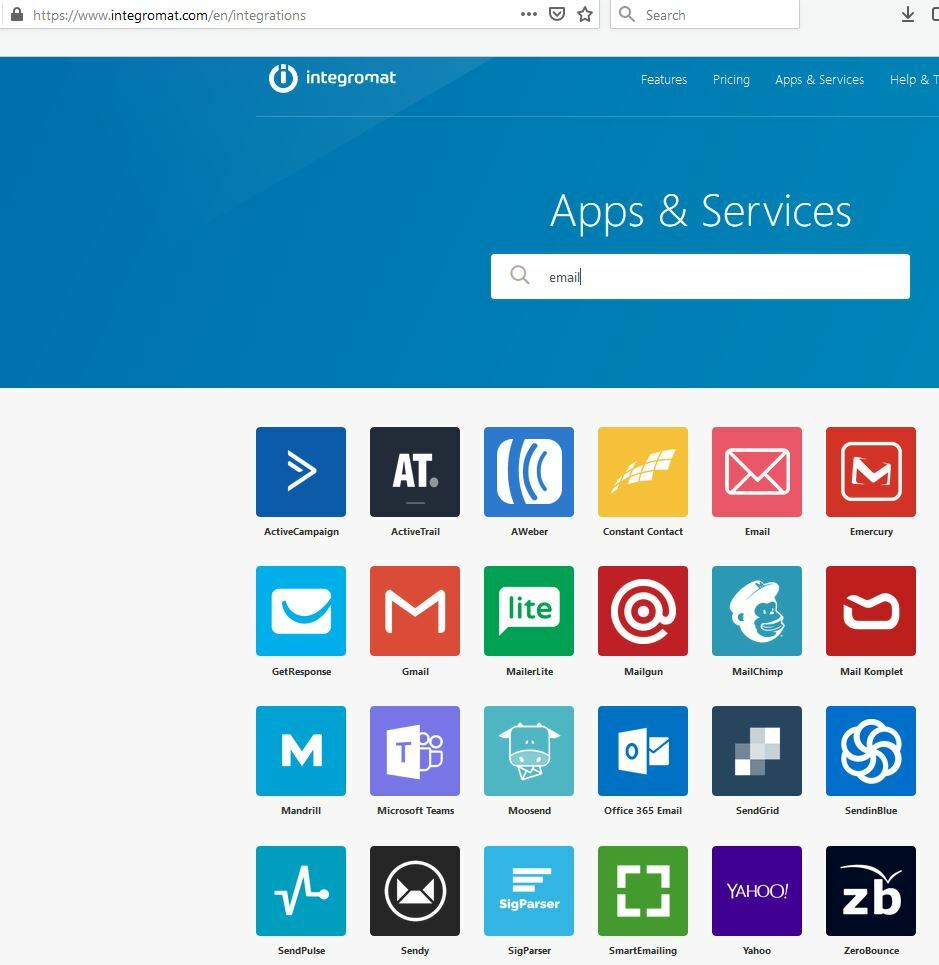Focus the browser Search box
Screen dimensions: 939x965
705,15
